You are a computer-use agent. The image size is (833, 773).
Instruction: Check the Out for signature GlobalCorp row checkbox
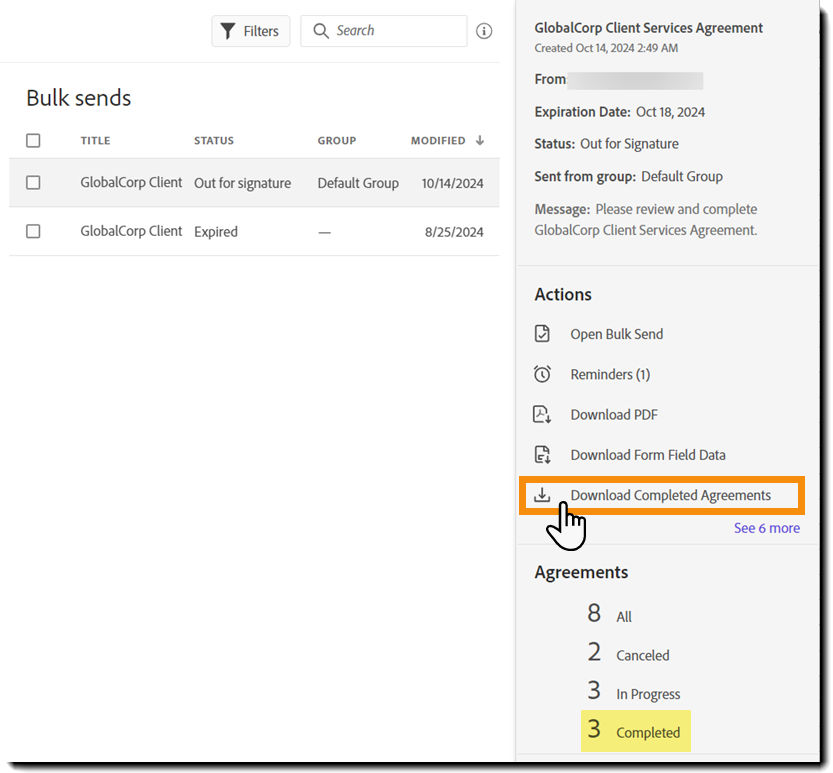point(33,183)
